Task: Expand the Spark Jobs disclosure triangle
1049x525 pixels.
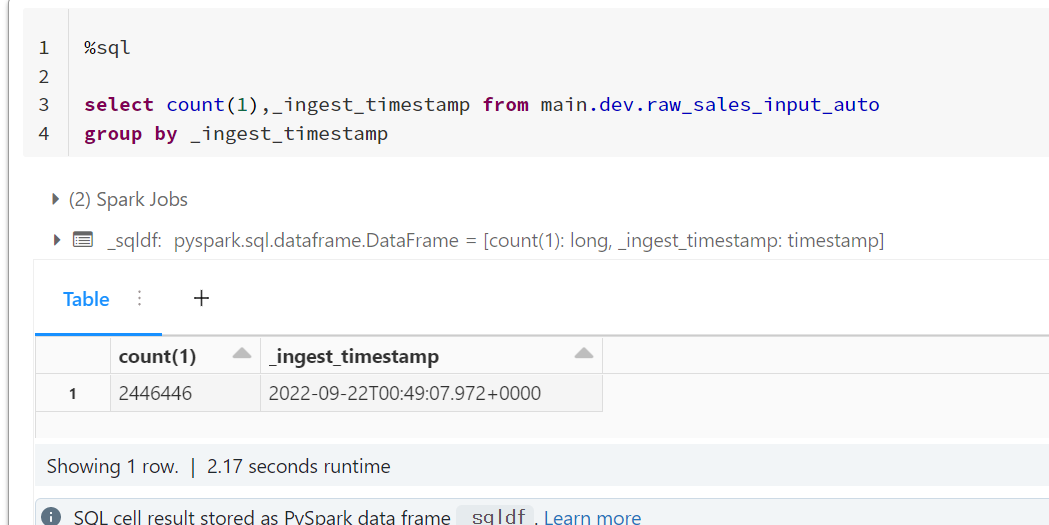Action: click(56, 199)
